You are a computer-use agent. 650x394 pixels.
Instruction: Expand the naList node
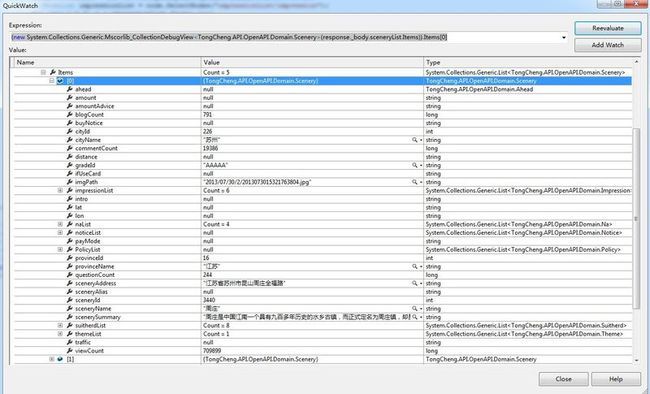(60, 224)
